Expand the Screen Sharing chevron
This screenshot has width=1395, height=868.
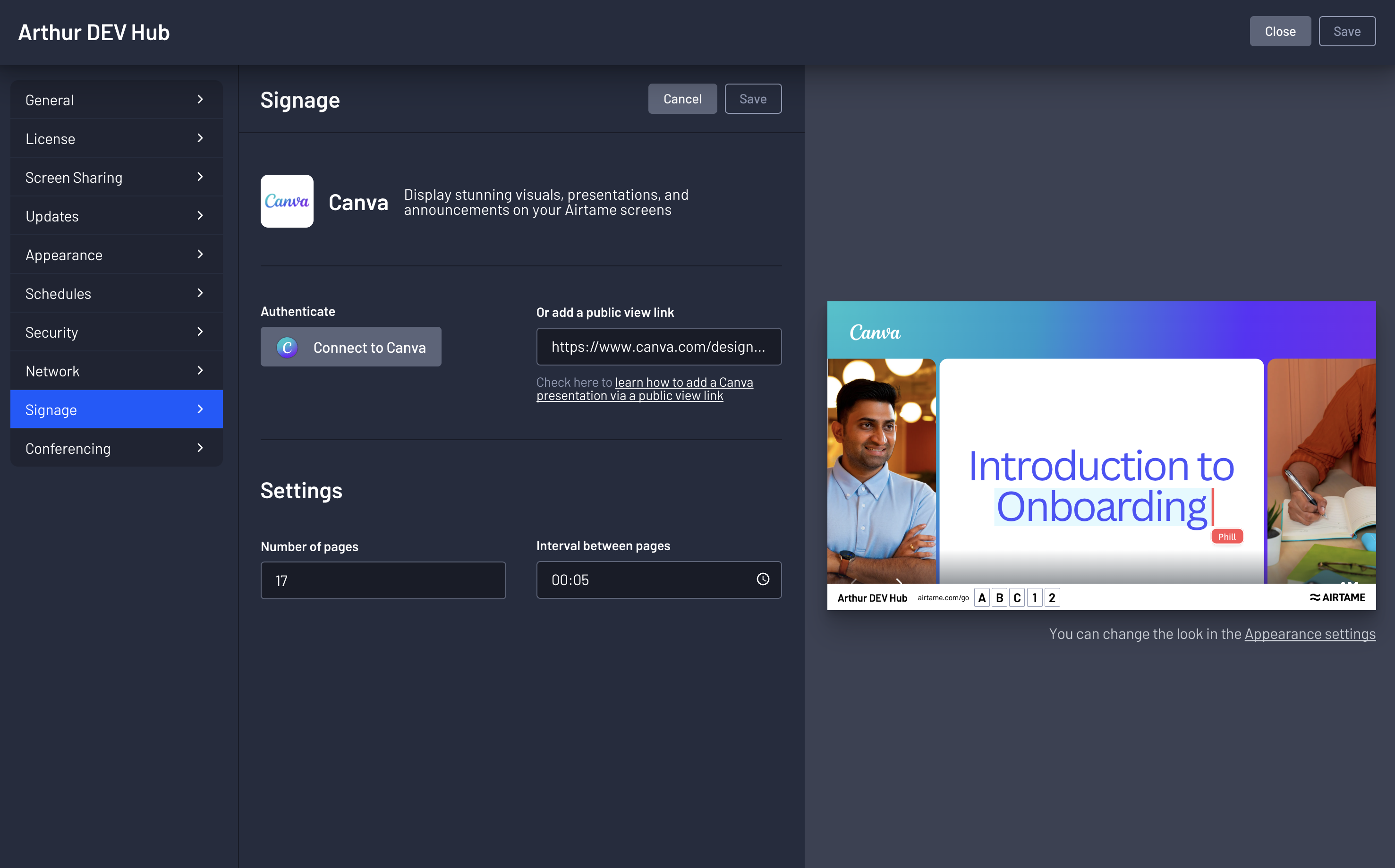tap(200, 177)
